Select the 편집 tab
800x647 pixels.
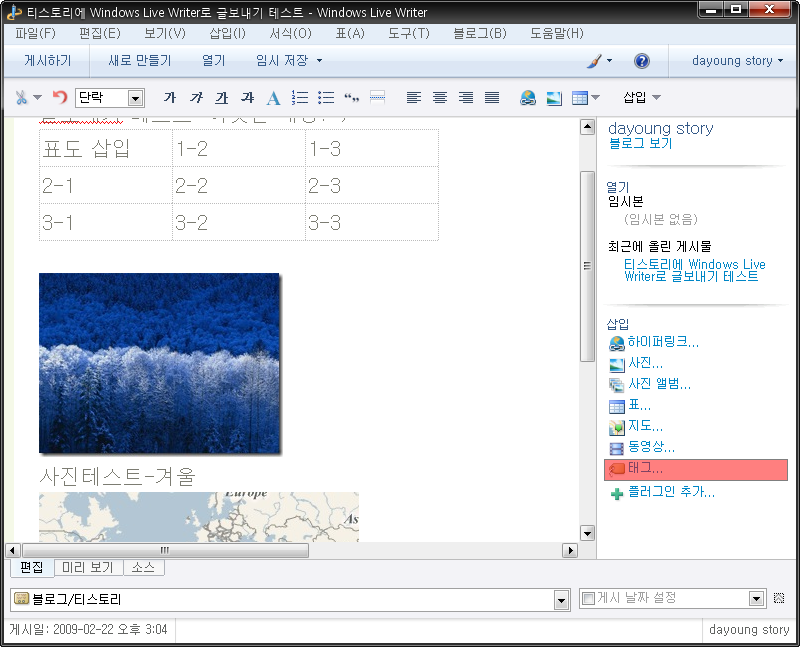(x=32, y=567)
